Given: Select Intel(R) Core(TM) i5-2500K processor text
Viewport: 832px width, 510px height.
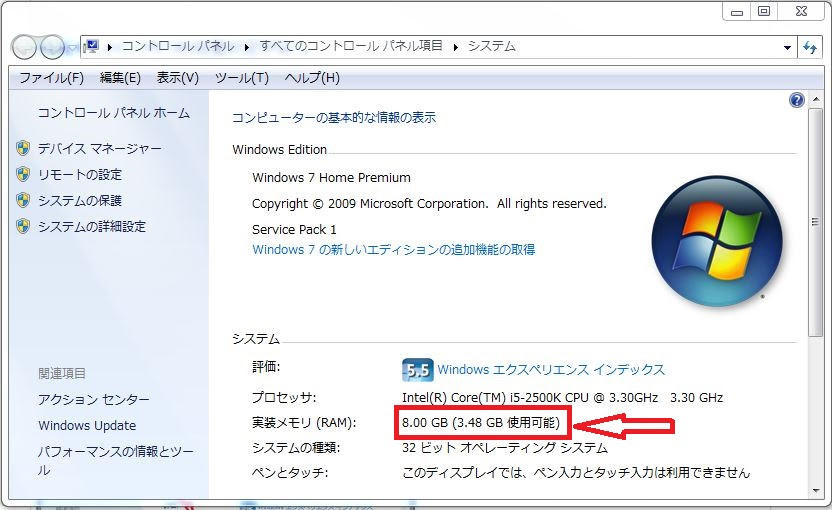Looking at the screenshot, I should pyautogui.click(x=562, y=397).
